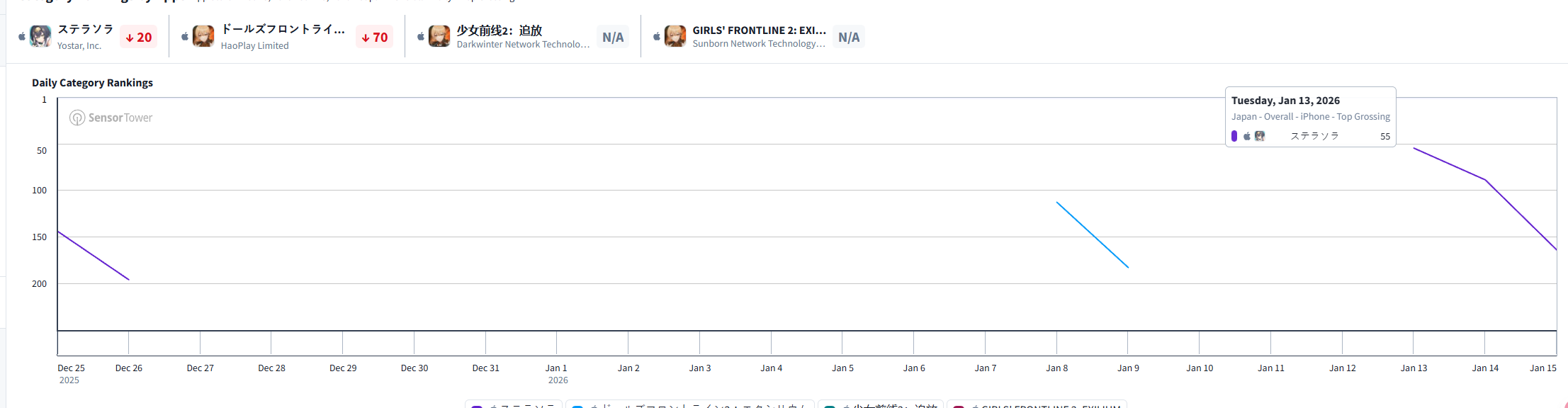The image size is (1568, 408).
Task: Open the GIRLS' FRONTLINE 2: EXI... title link
Action: point(760,30)
